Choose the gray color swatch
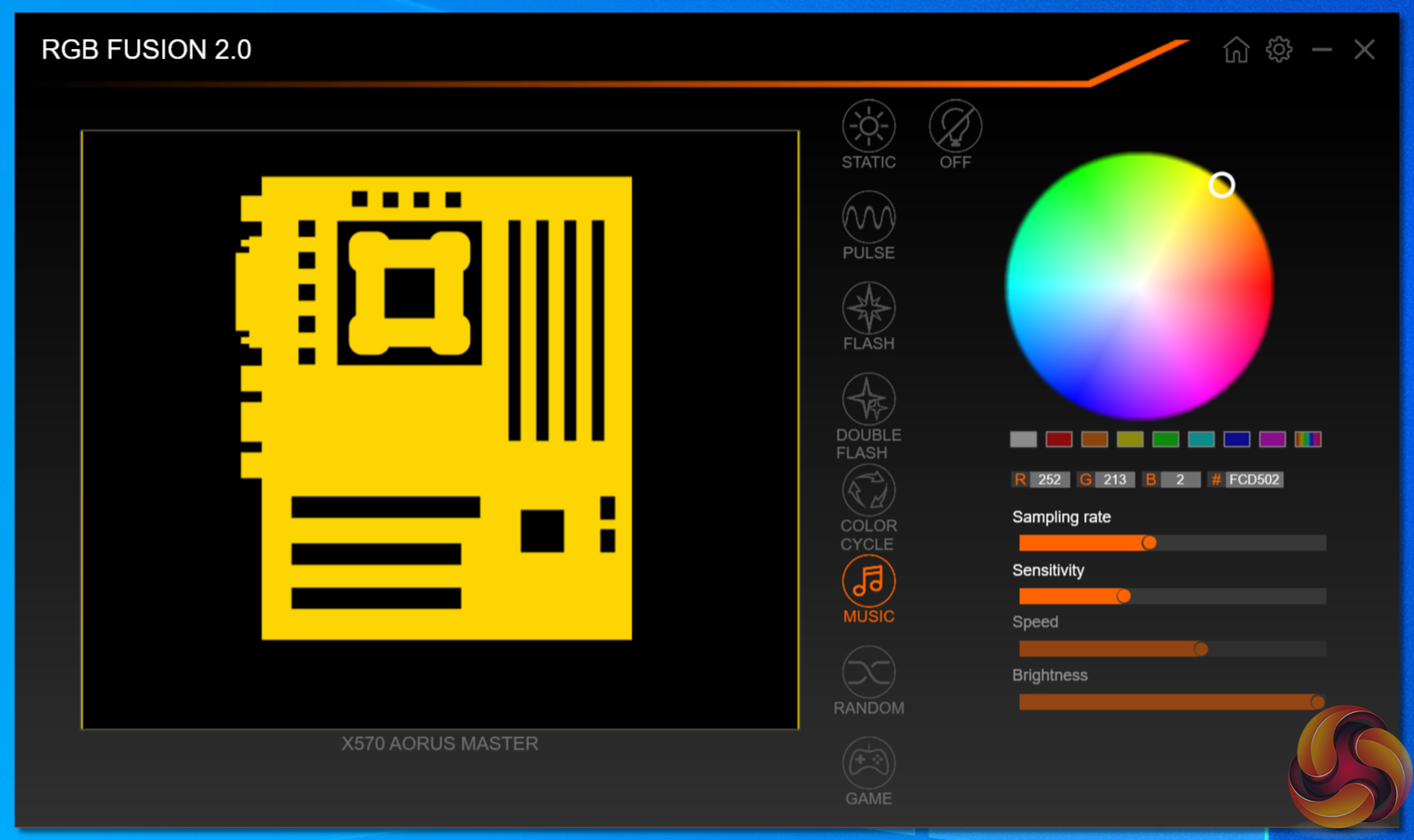The width and height of the screenshot is (1414, 840). [1024, 439]
